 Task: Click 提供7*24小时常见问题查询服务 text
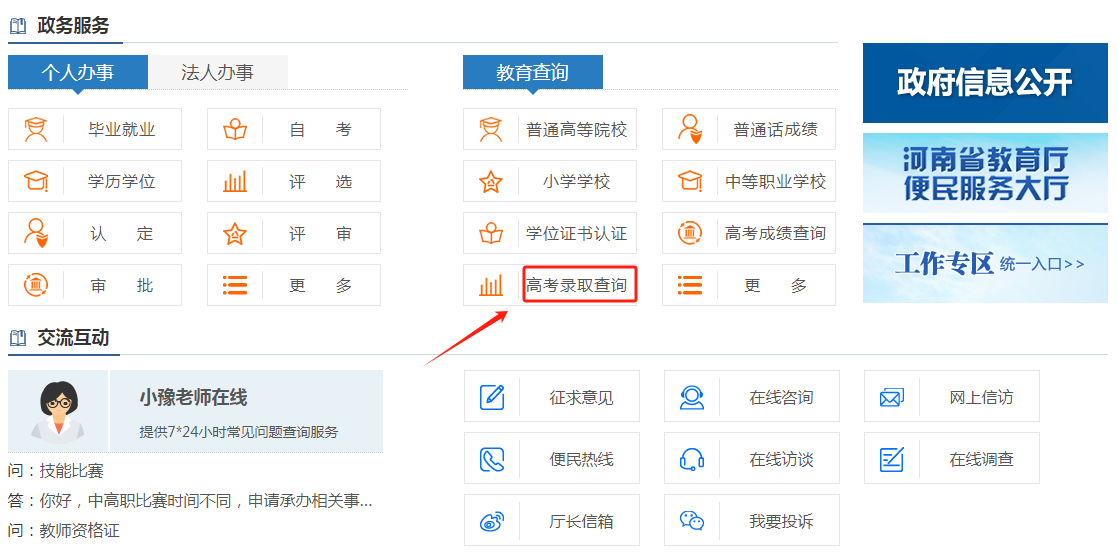click(x=239, y=432)
